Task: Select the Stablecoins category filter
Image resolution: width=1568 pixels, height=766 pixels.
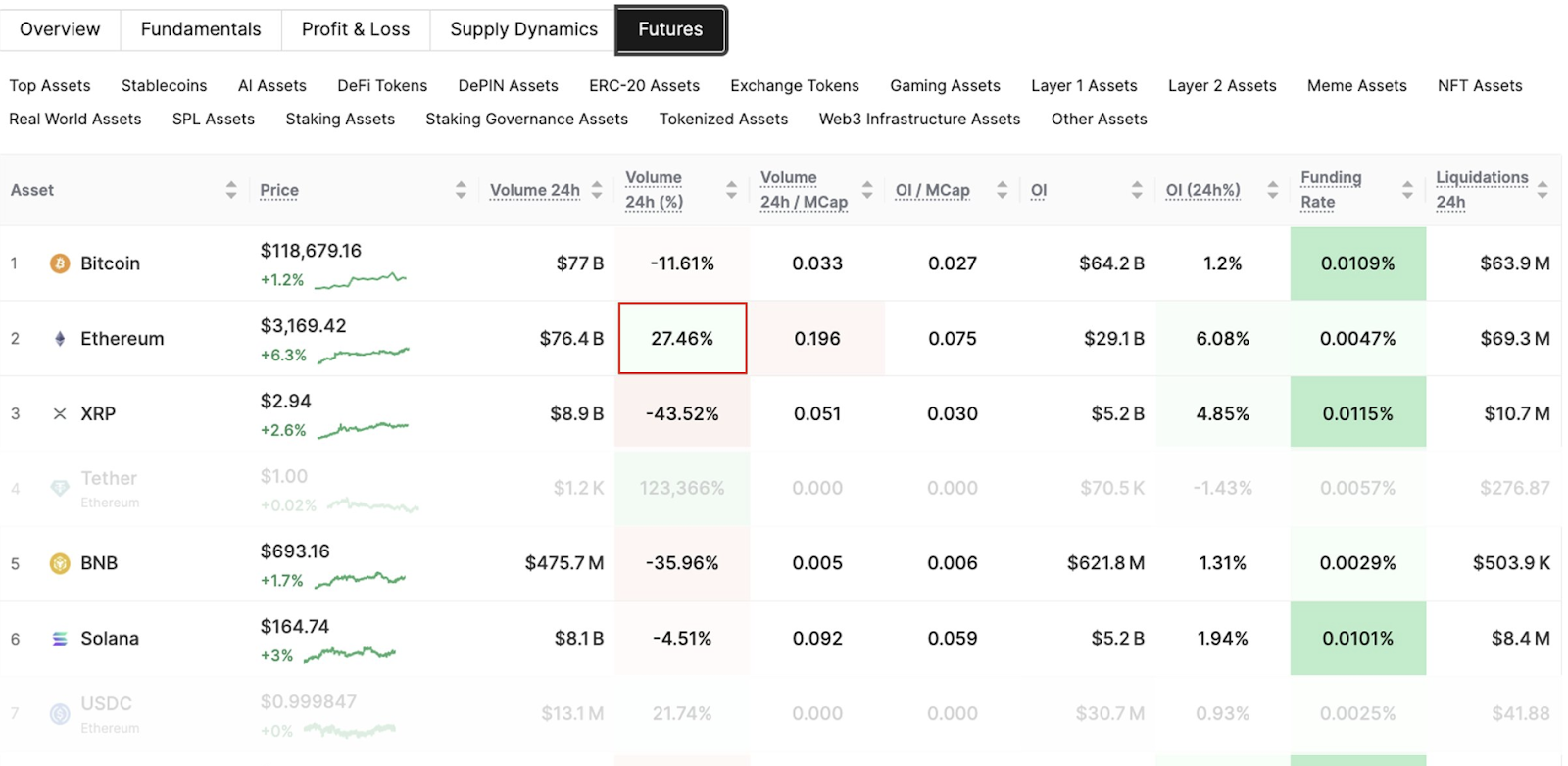Action: point(164,86)
